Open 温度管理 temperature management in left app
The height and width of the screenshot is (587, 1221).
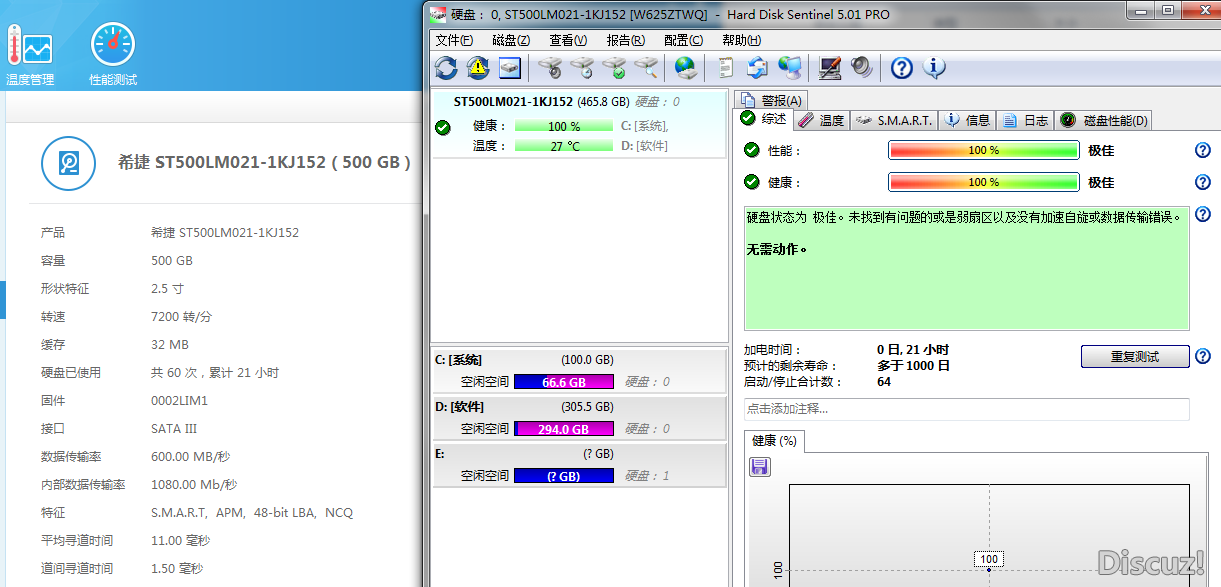30,54
